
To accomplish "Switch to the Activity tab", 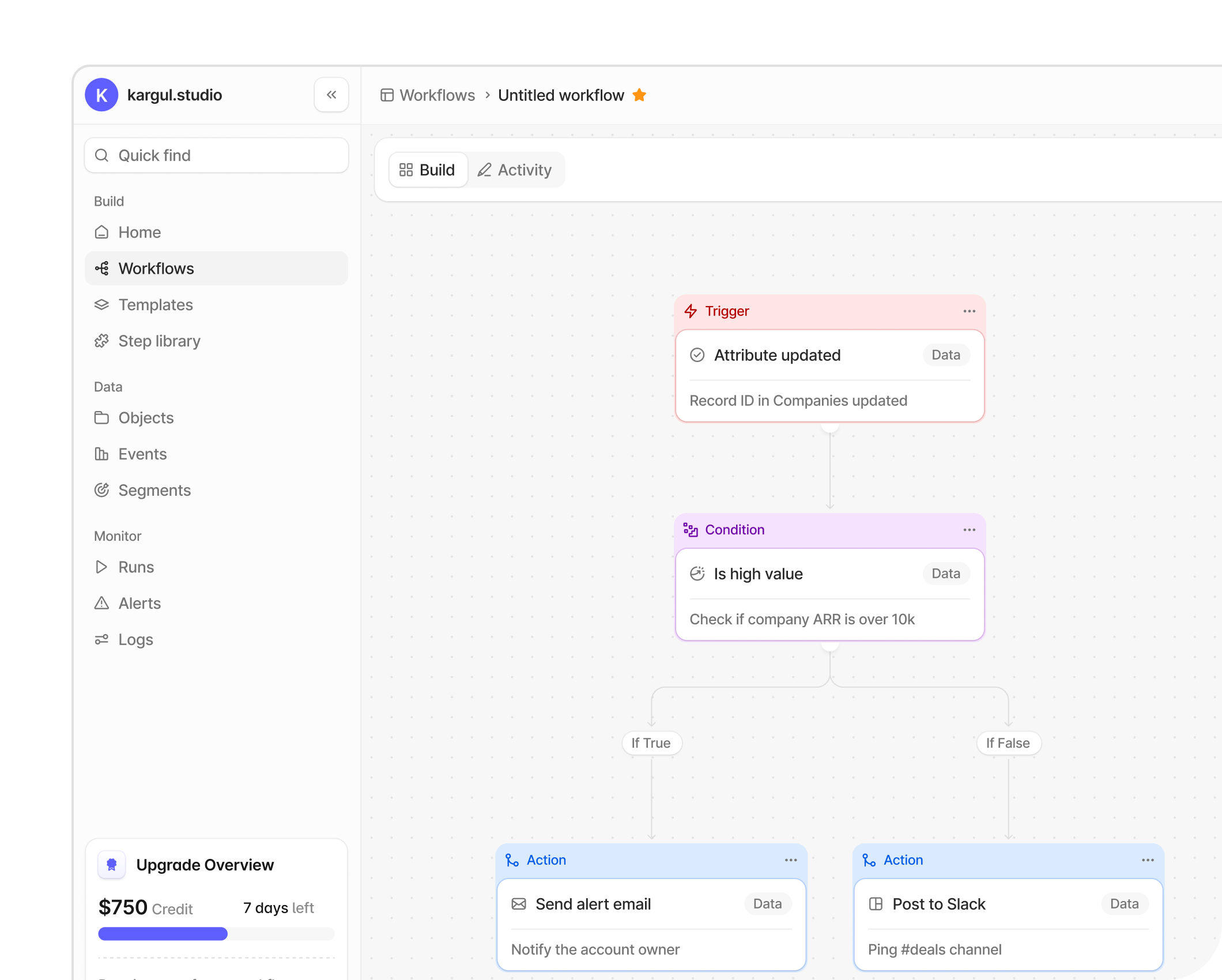I will point(515,170).
